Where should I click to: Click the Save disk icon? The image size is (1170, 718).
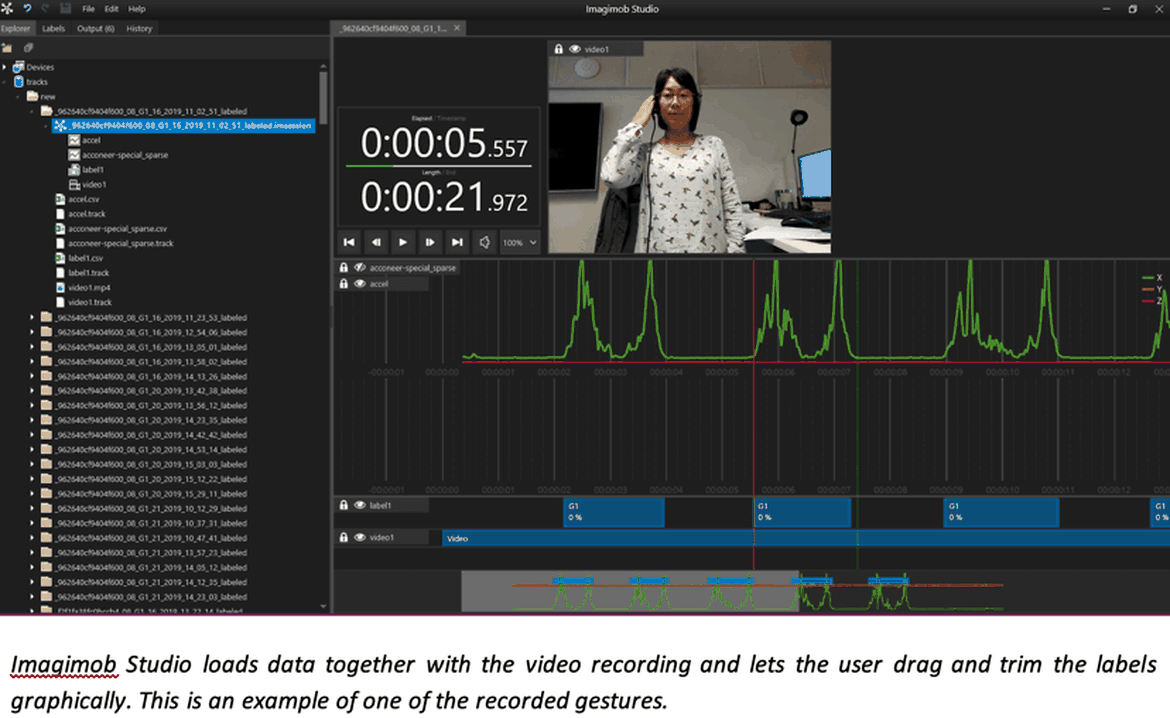point(65,8)
